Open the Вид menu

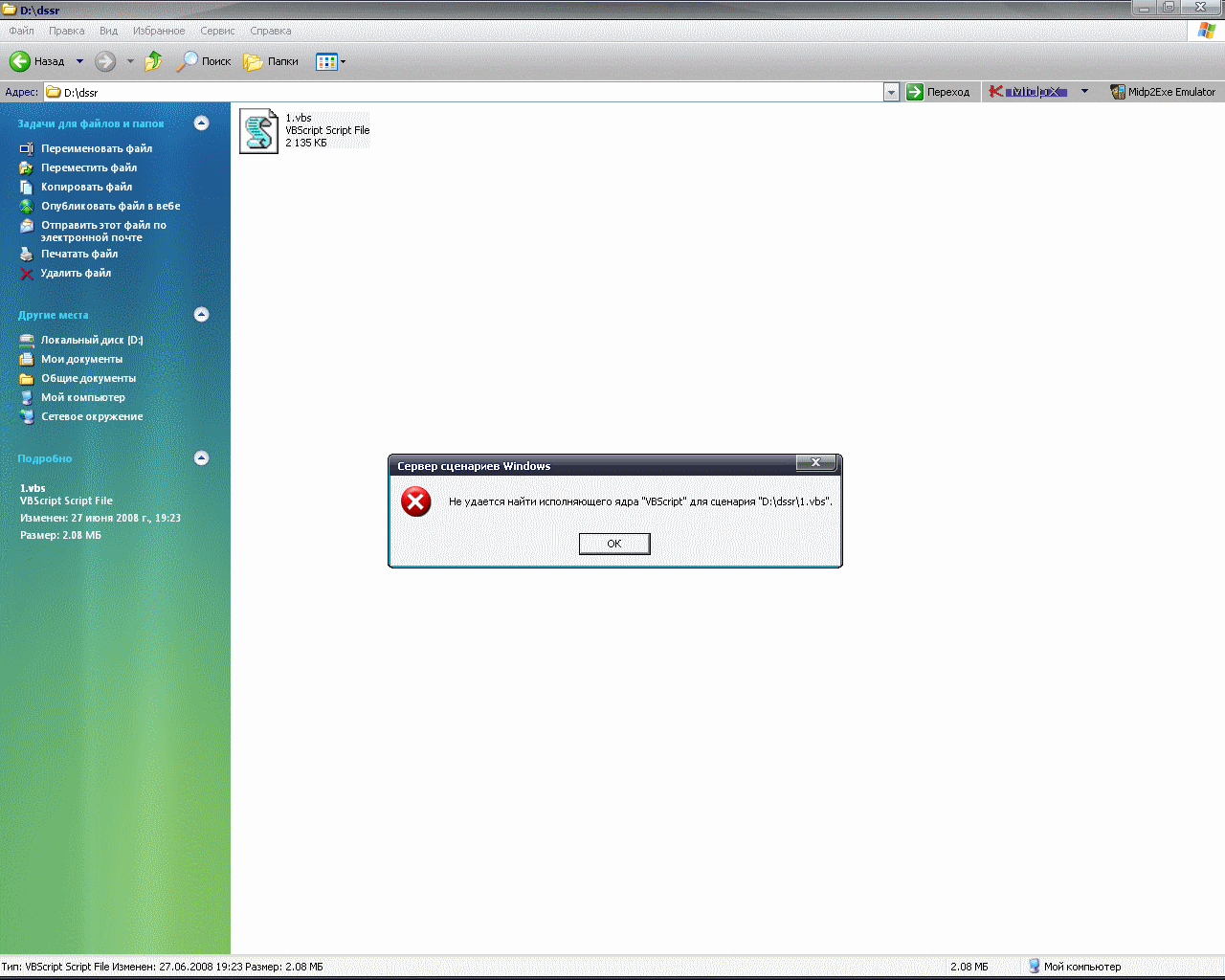[109, 31]
